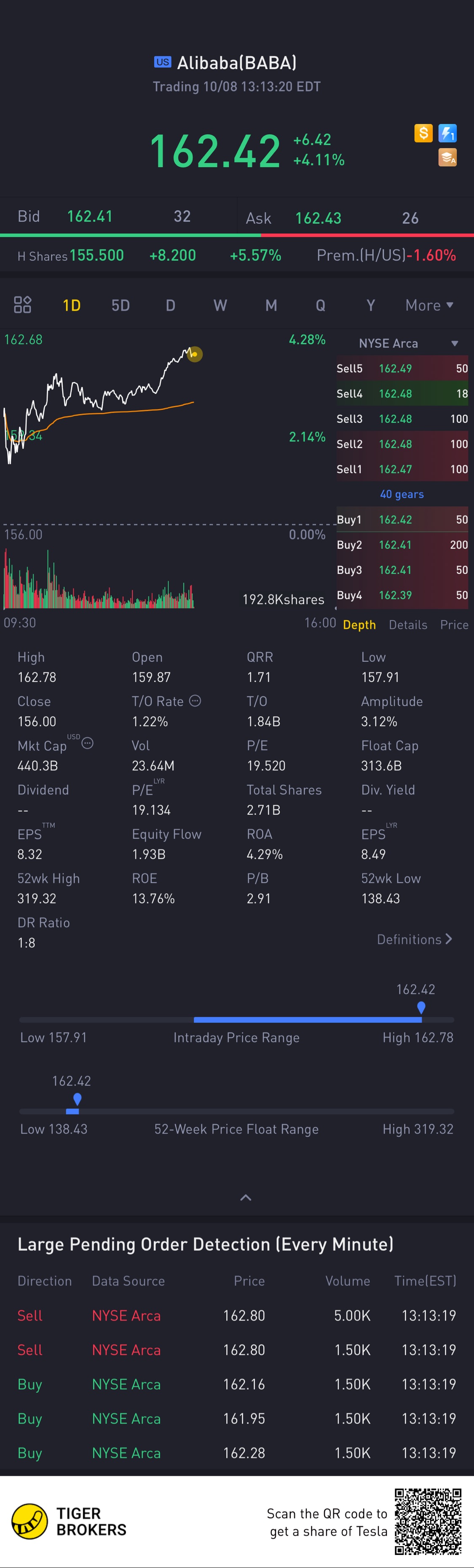Viewport: 474px width, 1568px height.
Task: Tap the Float Cap value 313.6B
Action: click(x=381, y=766)
